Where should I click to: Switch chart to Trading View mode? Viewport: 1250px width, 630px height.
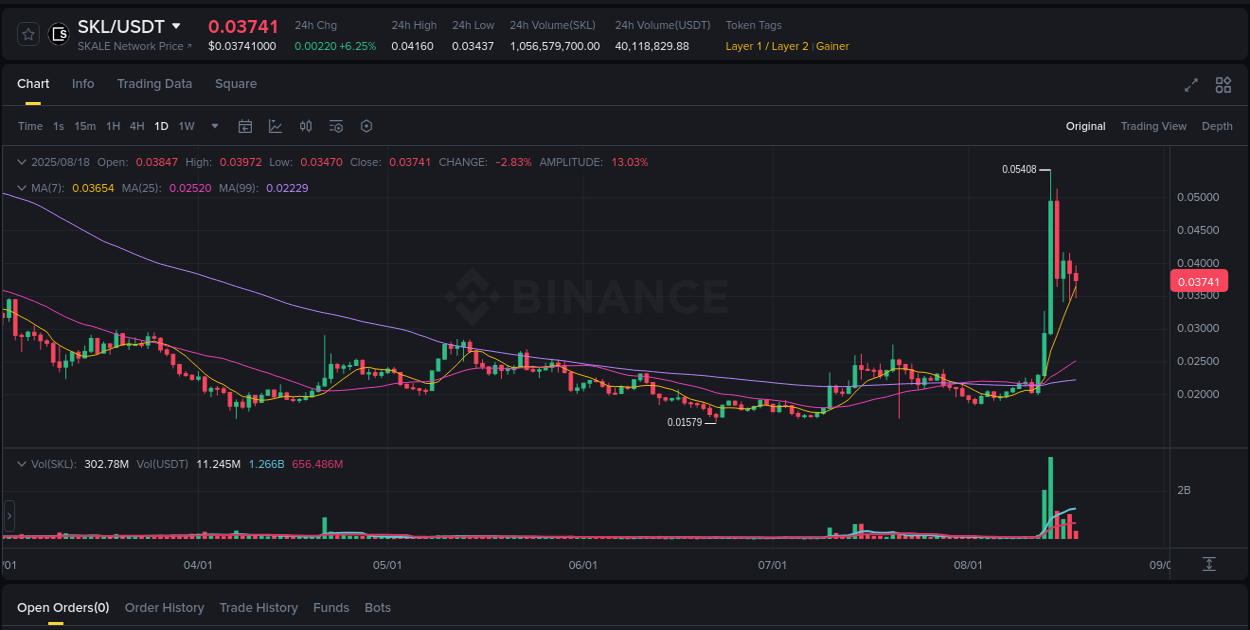pyautogui.click(x=1154, y=126)
